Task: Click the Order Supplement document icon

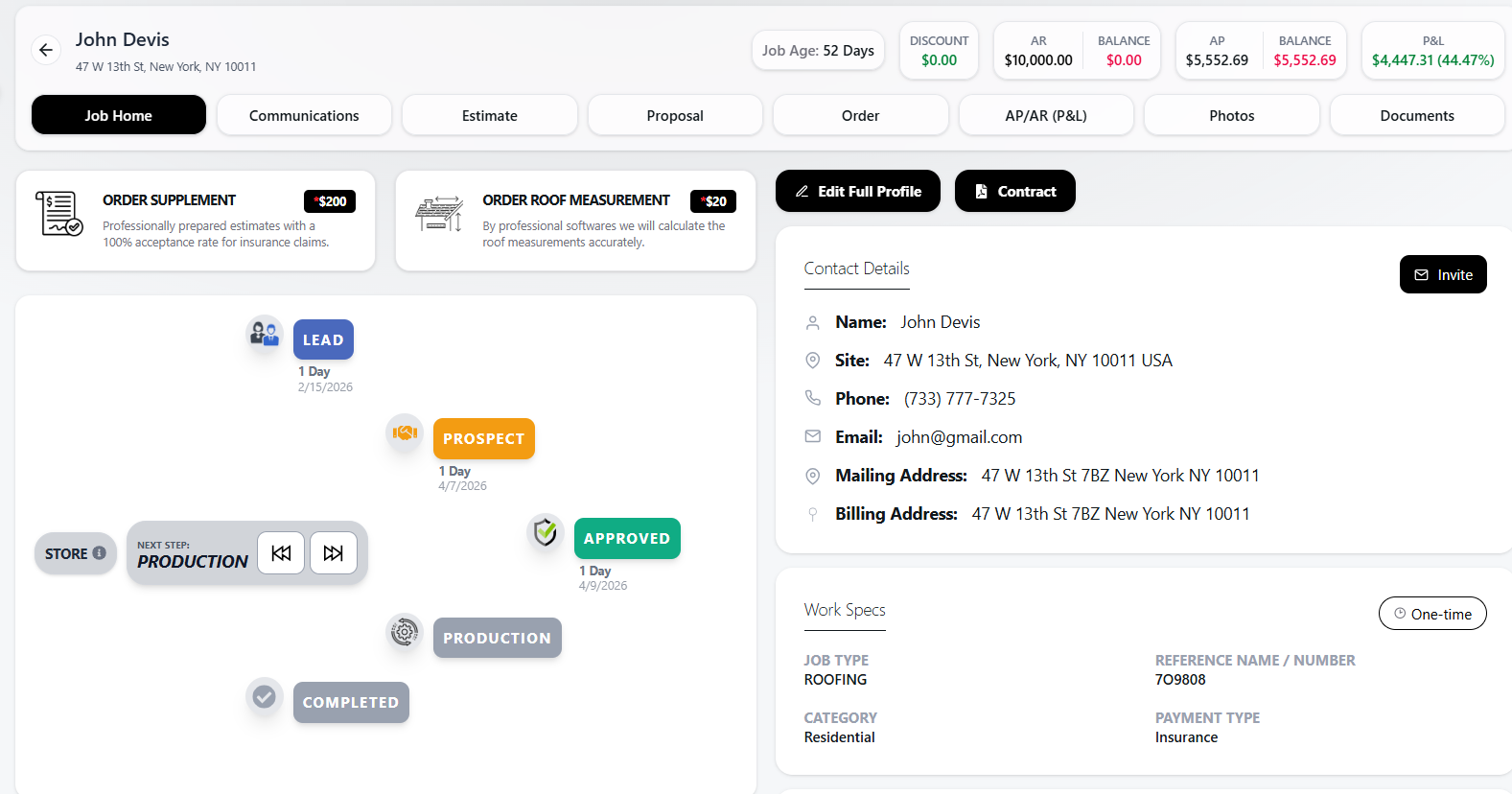Action: click(x=58, y=213)
